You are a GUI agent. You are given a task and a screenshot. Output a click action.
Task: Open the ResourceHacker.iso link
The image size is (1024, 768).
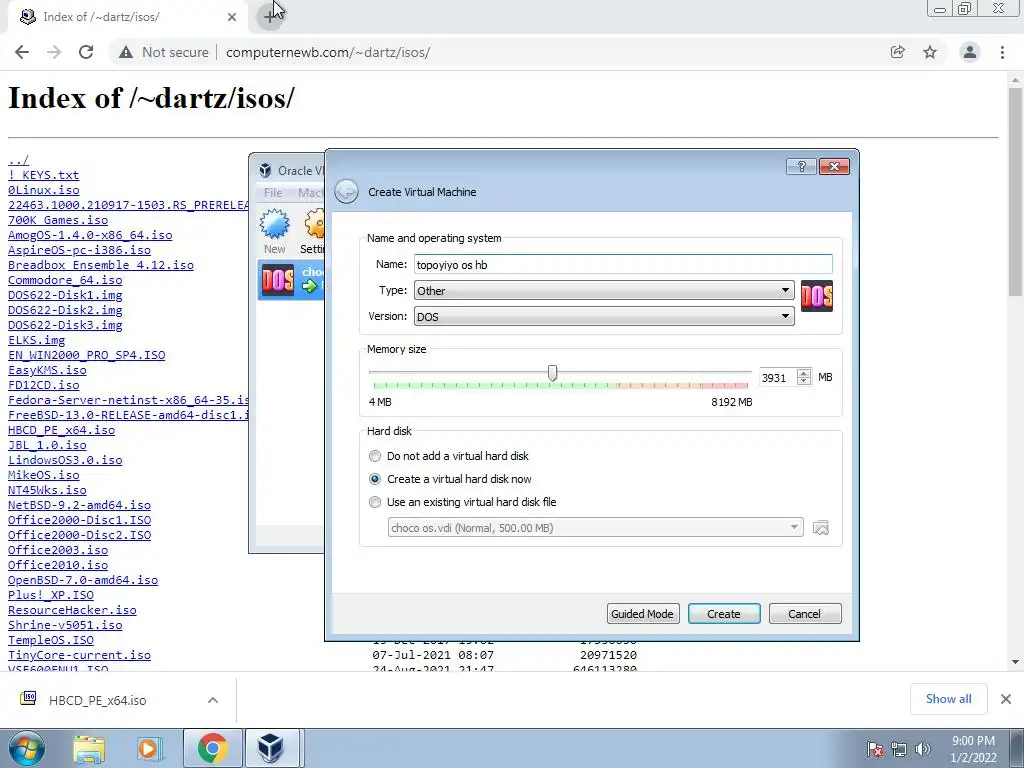click(72, 610)
